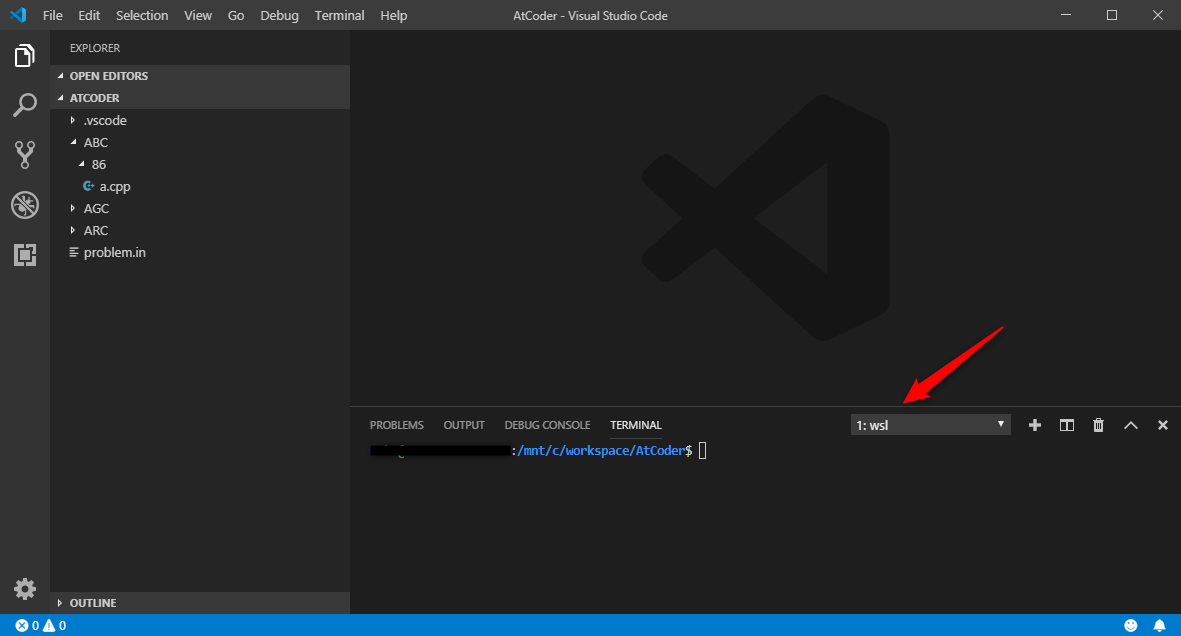The width and height of the screenshot is (1181, 636).
Task: Open the File menu
Action: [x=53, y=15]
